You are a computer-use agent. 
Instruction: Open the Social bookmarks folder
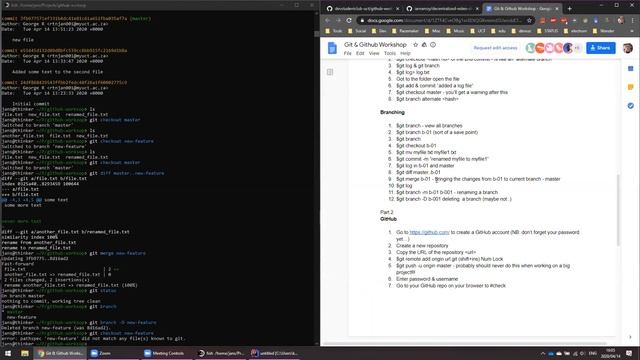[x=358, y=31]
